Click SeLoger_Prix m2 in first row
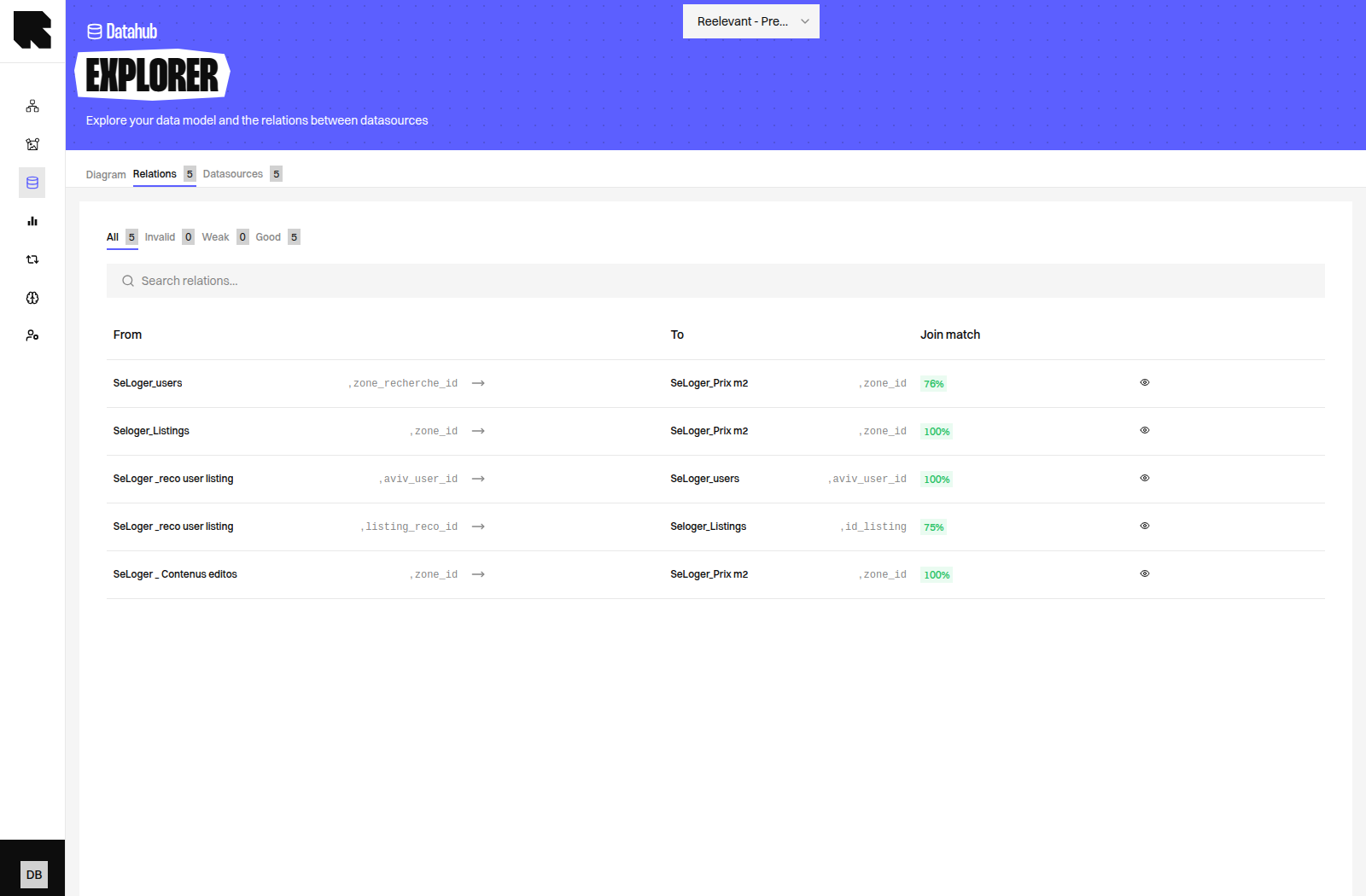The height and width of the screenshot is (896, 1366). pyautogui.click(x=709, y=383)
